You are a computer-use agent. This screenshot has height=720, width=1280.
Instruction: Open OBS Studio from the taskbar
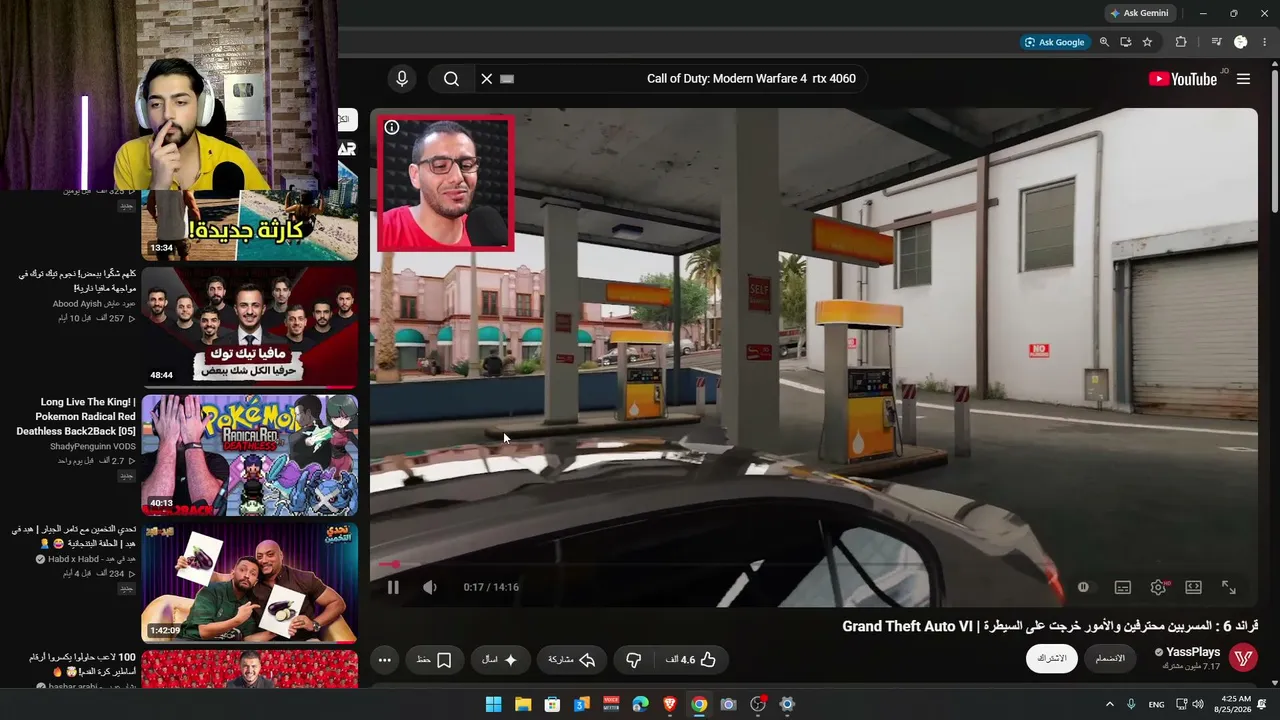click(758, 704)
